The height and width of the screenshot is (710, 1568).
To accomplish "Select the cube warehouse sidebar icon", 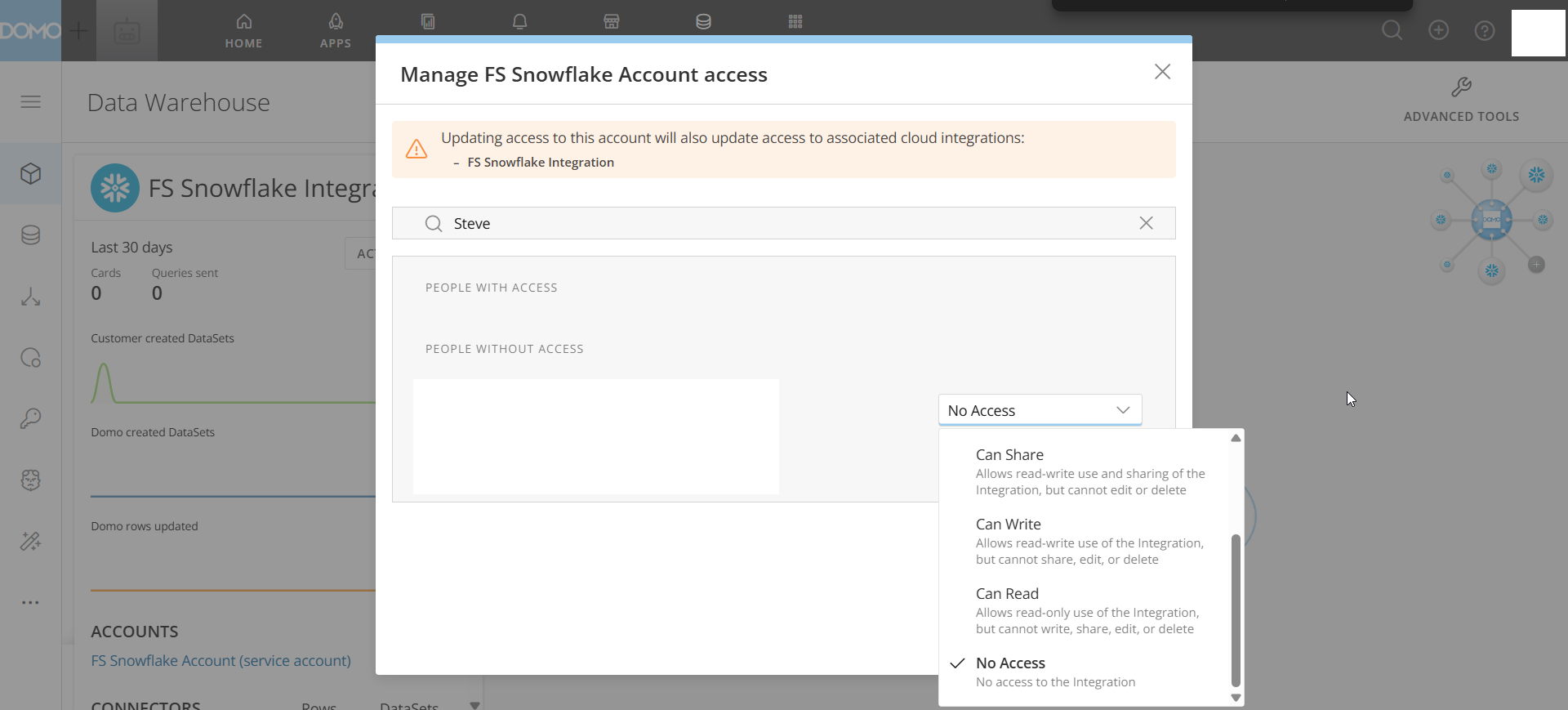I will tap(30, 174).
